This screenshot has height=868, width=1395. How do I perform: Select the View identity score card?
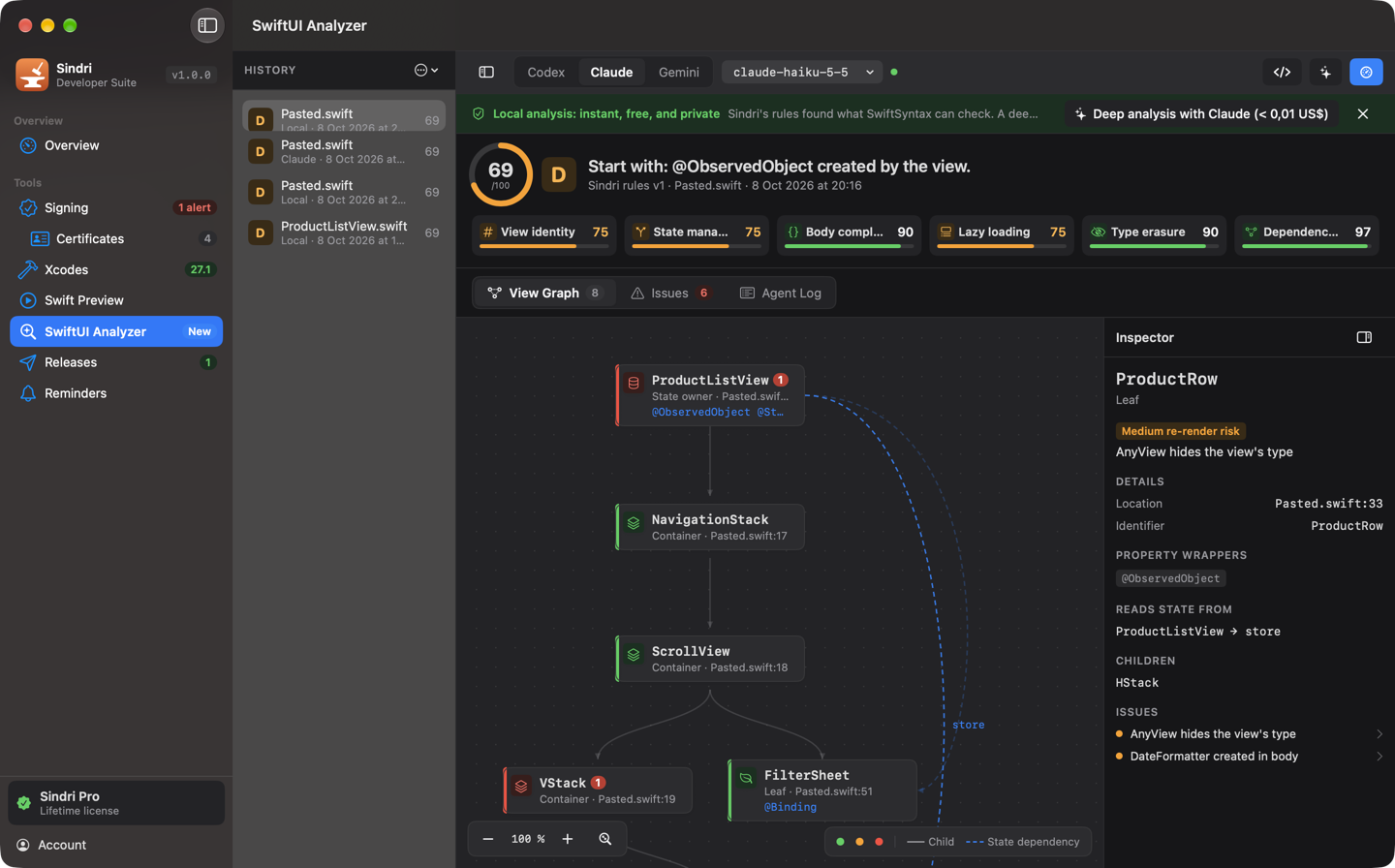tap(544, 235)
